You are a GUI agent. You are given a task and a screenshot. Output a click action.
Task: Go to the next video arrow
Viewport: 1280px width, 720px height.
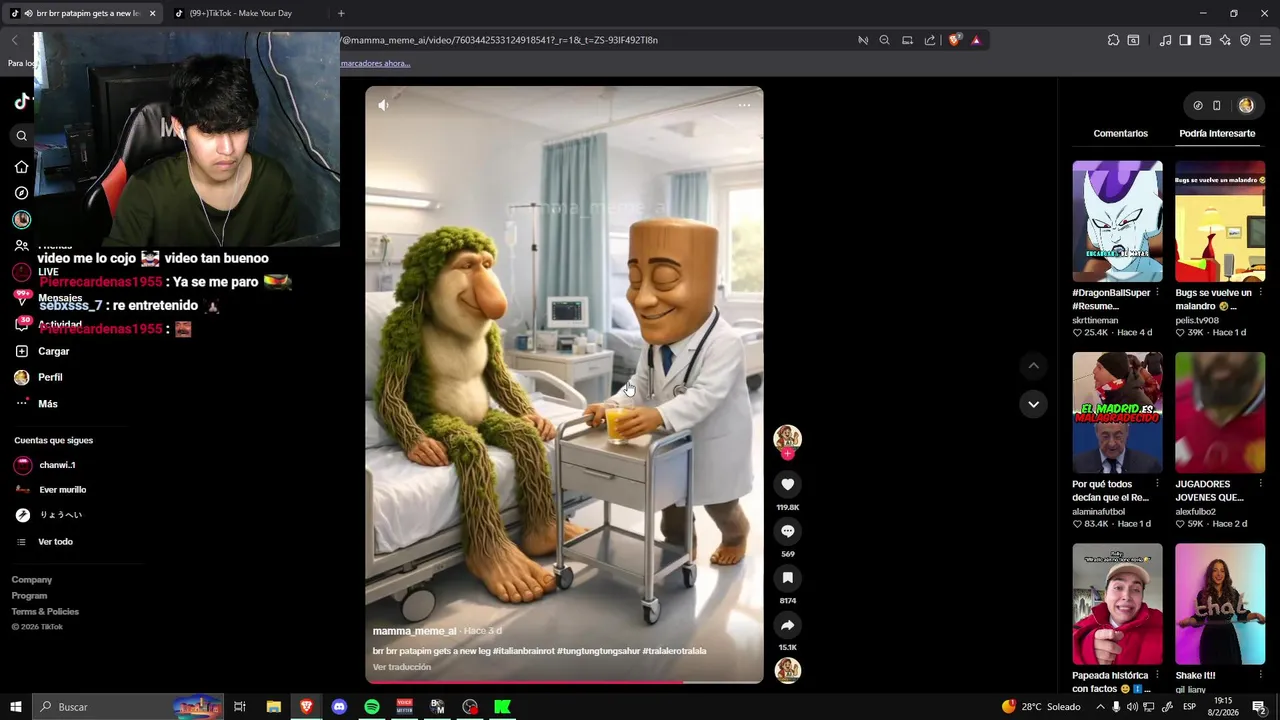[x=1033, y=404]
